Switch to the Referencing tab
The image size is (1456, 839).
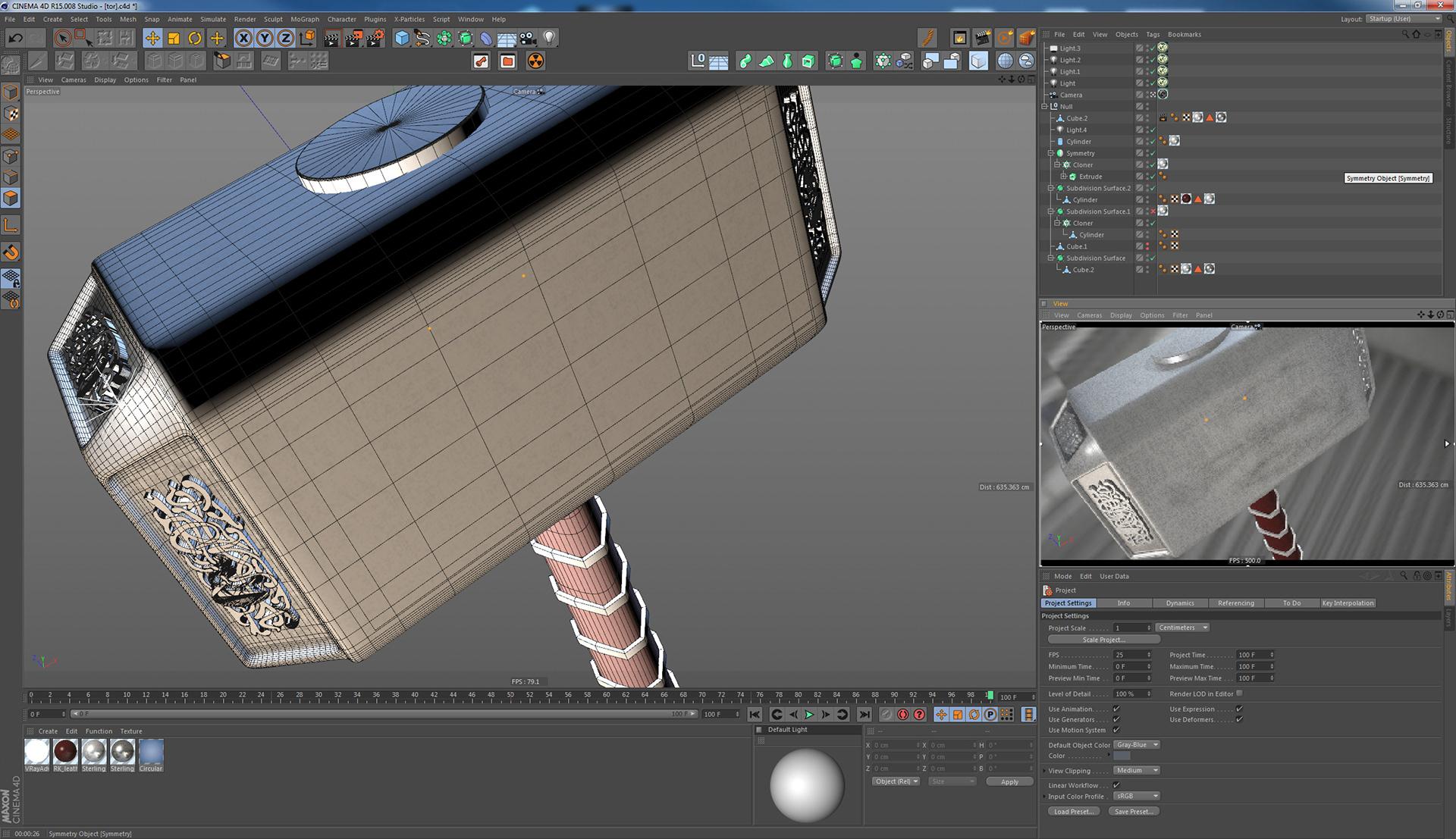[x=1236, y=603]
